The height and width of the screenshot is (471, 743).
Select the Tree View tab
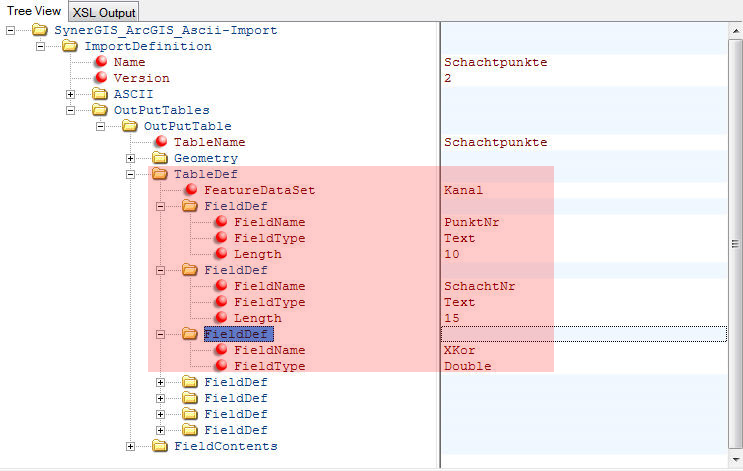tap(34, 10)
